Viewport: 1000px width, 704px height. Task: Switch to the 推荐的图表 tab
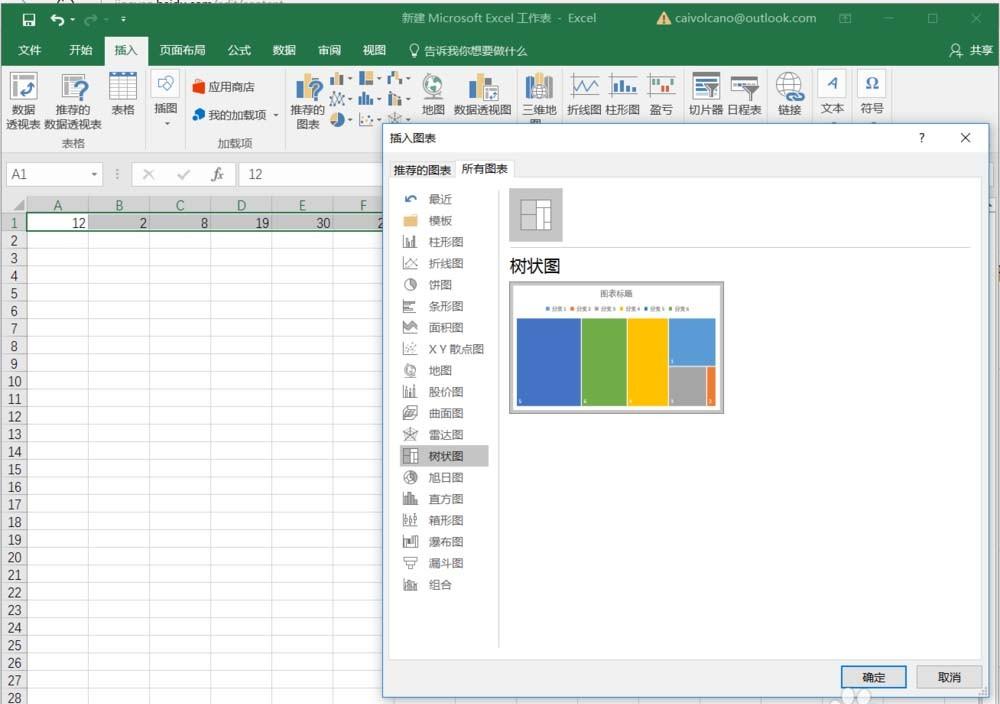422,169
